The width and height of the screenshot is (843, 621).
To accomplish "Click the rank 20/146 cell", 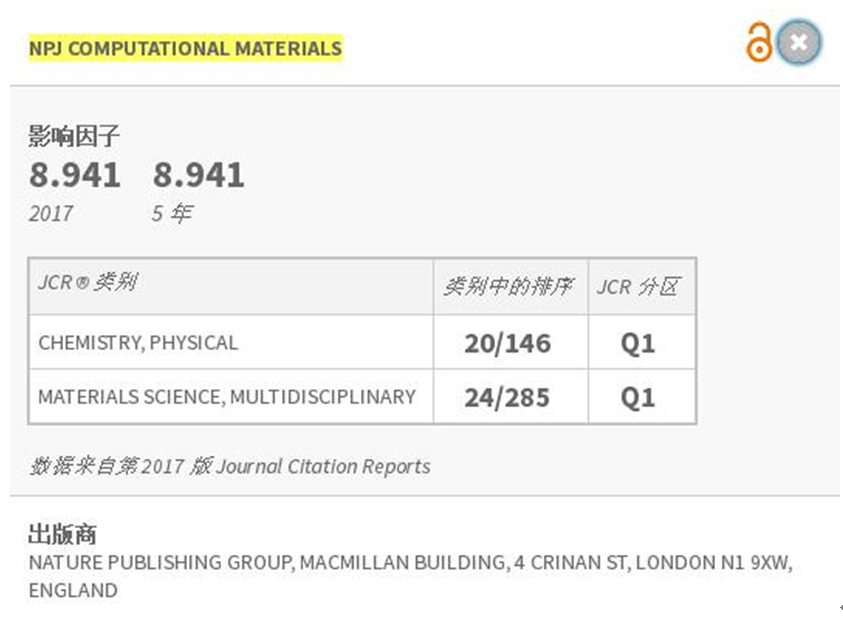I will point(508,344).
